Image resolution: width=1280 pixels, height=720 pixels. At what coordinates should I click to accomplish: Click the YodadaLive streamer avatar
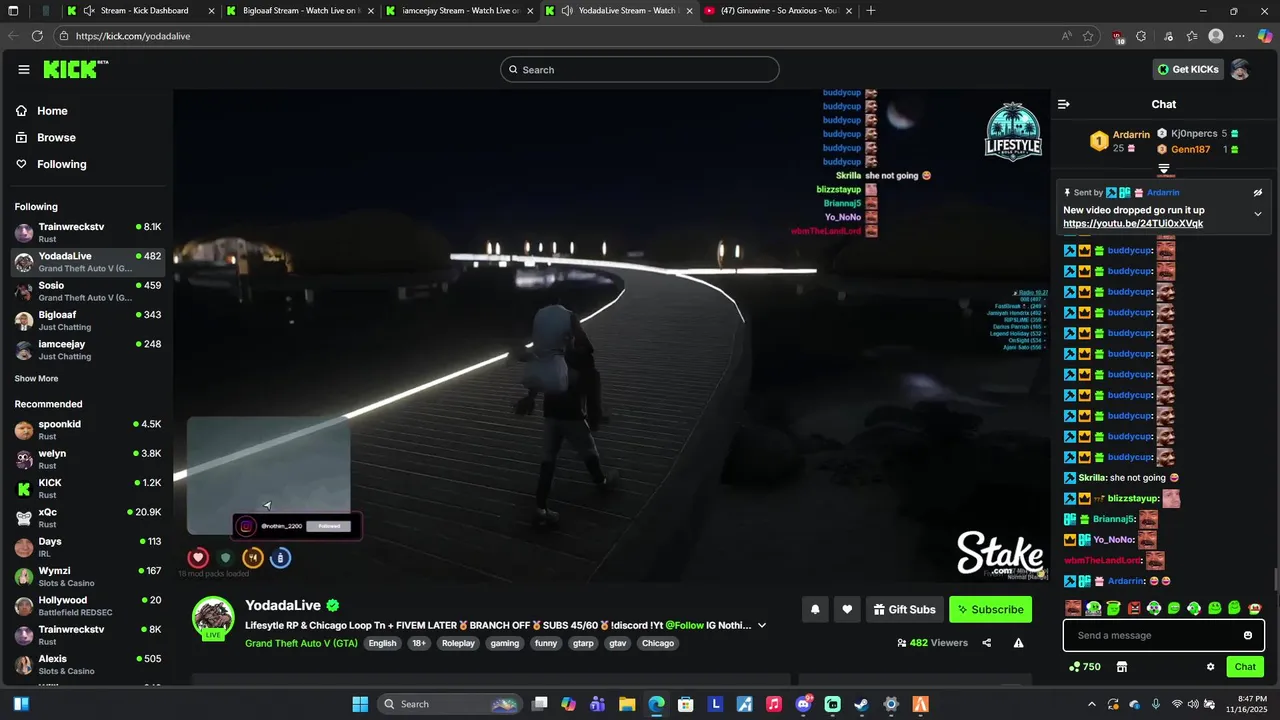[x=213, y=617]
